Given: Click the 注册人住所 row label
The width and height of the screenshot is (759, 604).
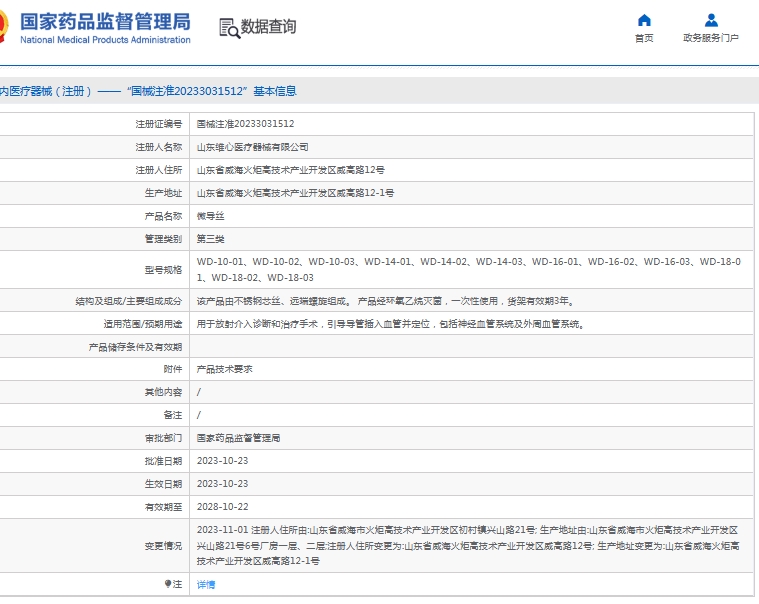Looking at the screenshot, I should click(x=159, y=170).
